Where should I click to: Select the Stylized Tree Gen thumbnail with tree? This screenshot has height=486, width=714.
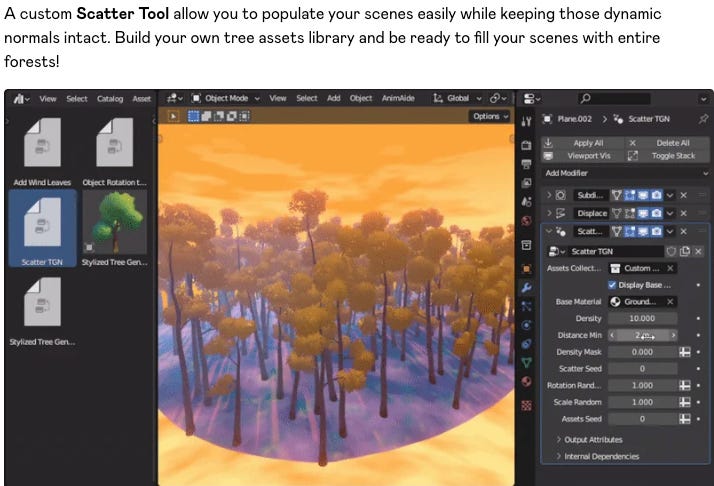click(x=115, y=222)
